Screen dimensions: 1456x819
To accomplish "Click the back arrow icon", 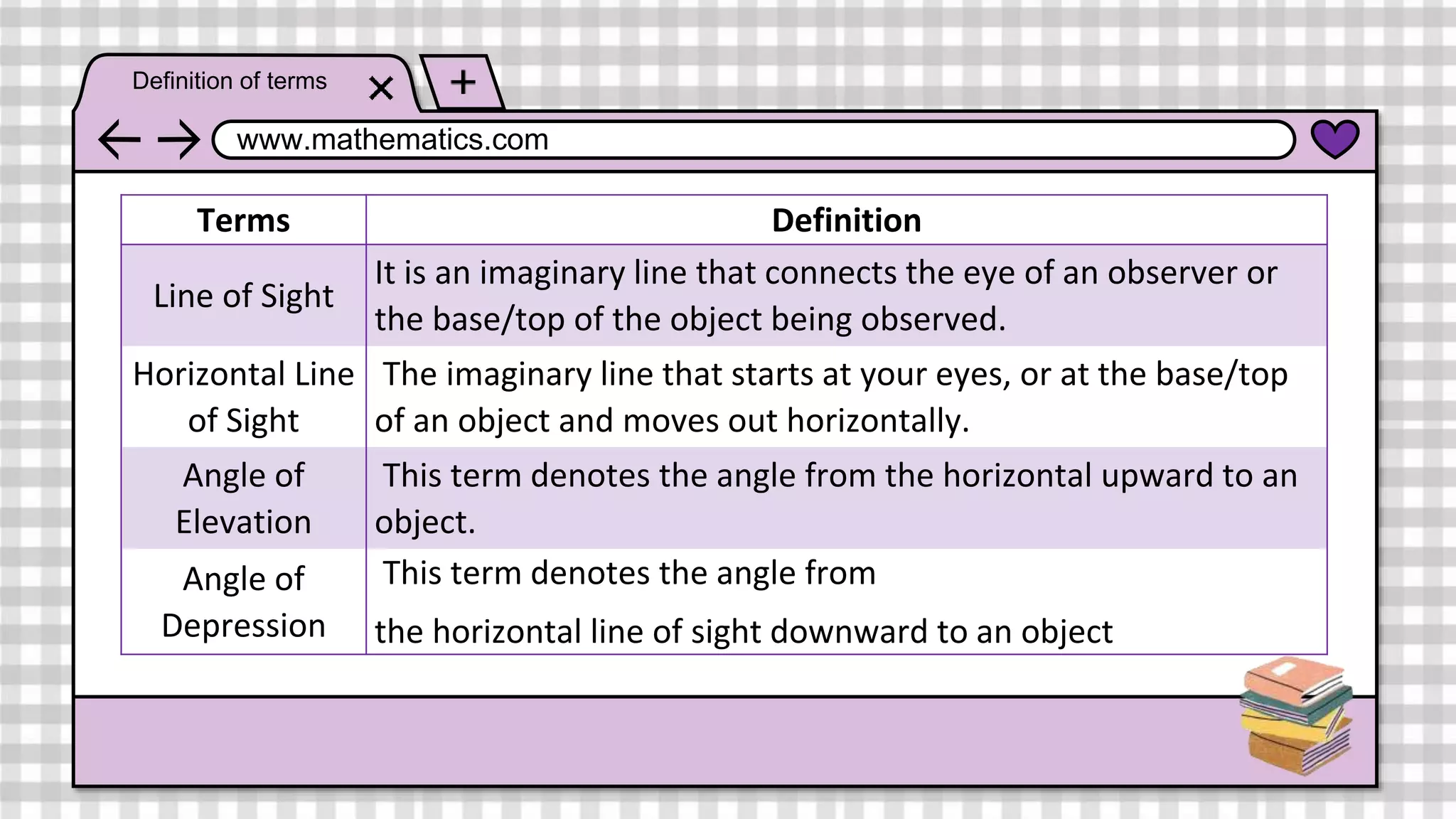I will [x=119, y=139].
